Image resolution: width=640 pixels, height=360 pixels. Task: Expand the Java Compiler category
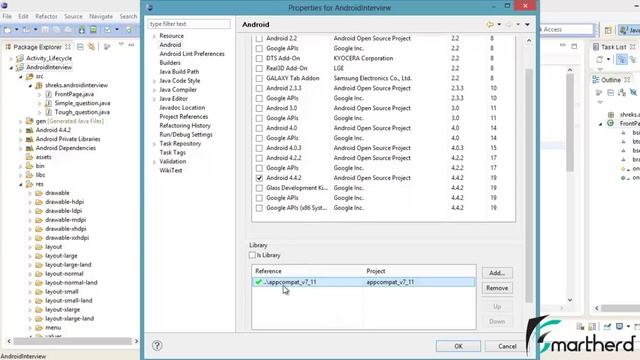(154, 90)
